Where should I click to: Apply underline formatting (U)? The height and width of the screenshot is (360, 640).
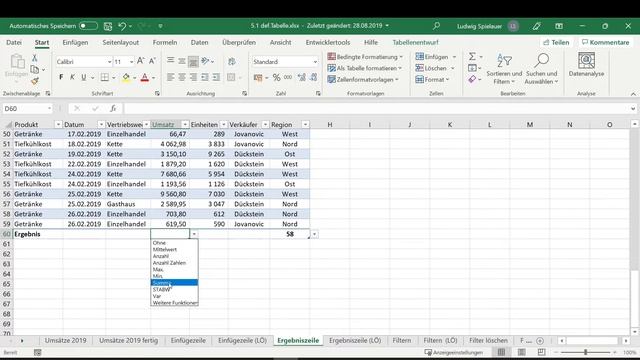84,77
